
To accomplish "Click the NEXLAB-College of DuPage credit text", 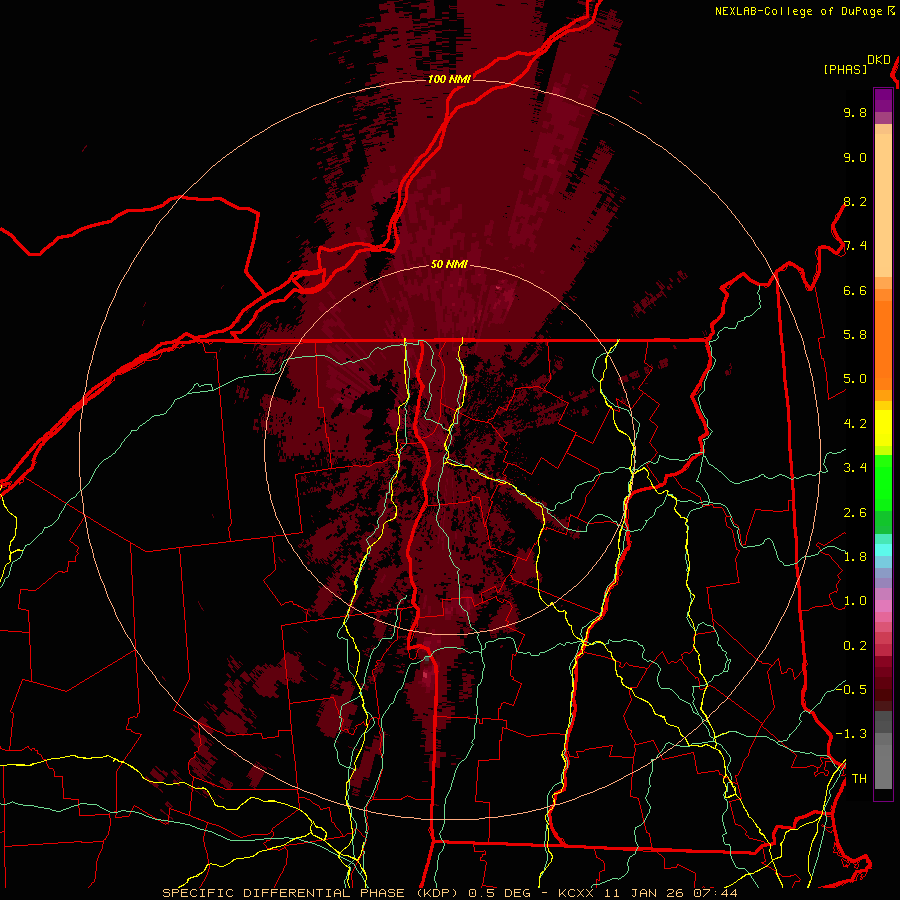I will pos(800,11).
